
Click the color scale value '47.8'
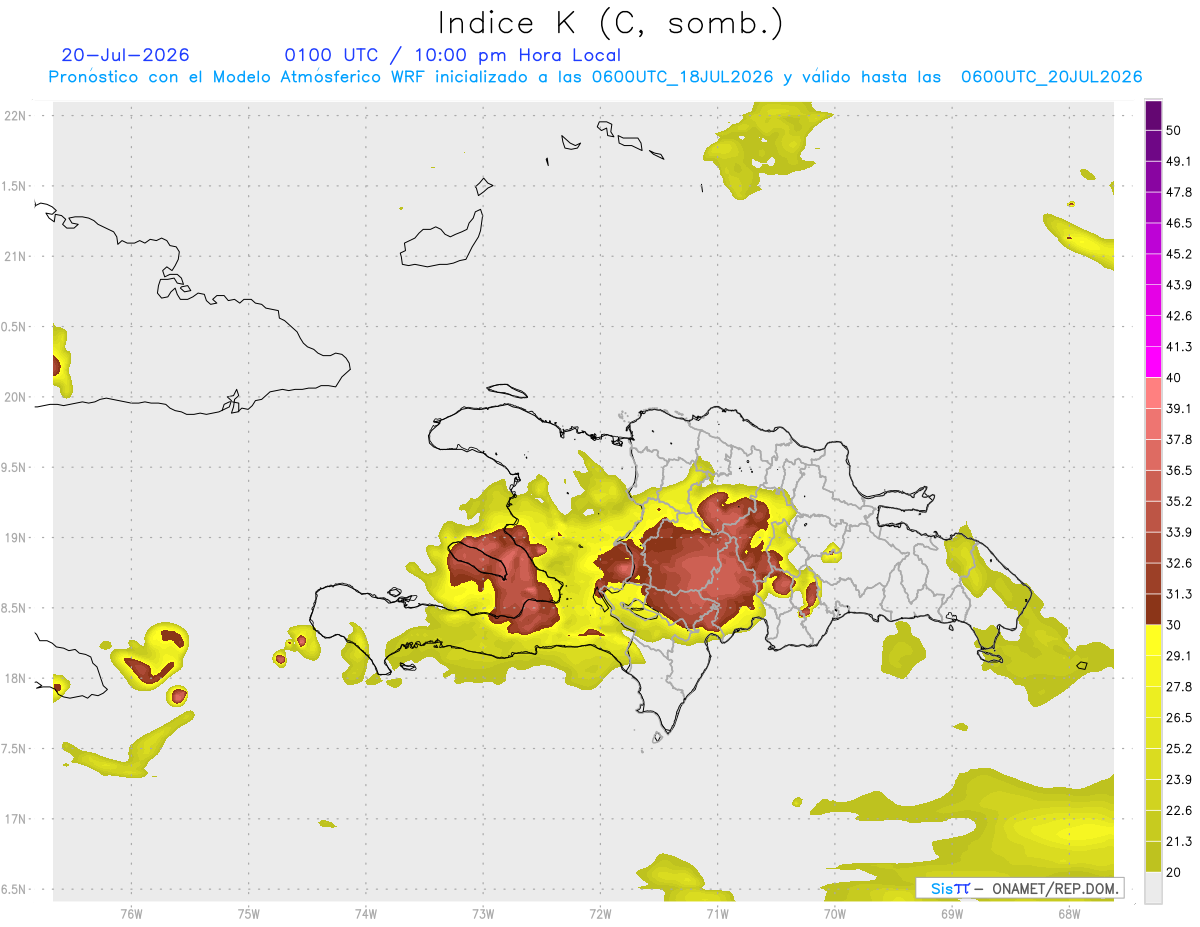1179,192
